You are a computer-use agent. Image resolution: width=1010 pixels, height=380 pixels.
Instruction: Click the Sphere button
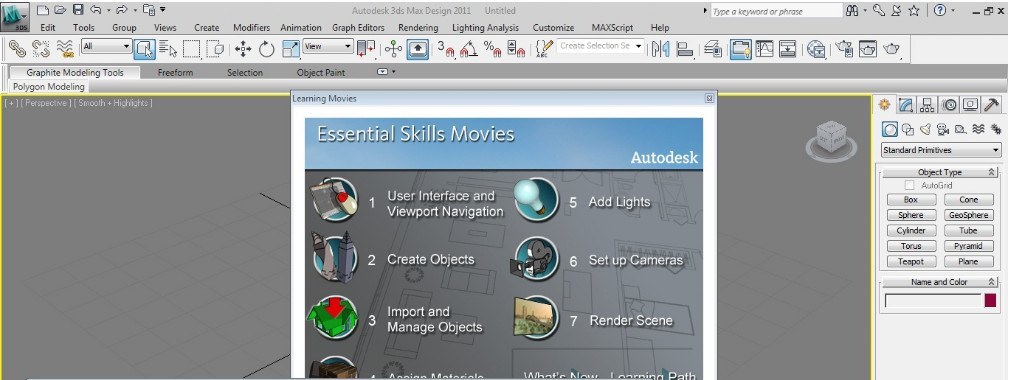[x=910, y=215]
